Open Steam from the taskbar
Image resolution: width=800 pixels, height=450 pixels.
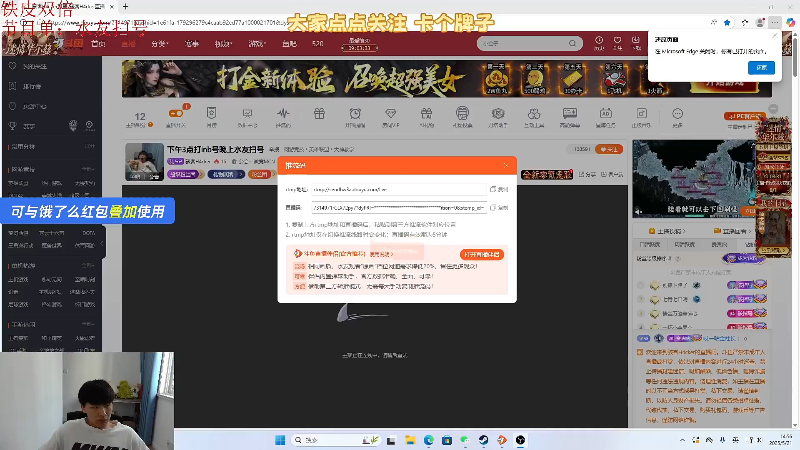click(x=483, y=440)
